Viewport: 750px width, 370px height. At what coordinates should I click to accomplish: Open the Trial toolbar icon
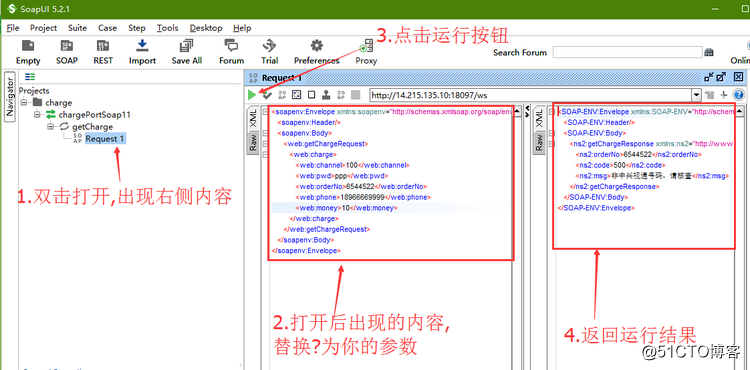(269, 52)
